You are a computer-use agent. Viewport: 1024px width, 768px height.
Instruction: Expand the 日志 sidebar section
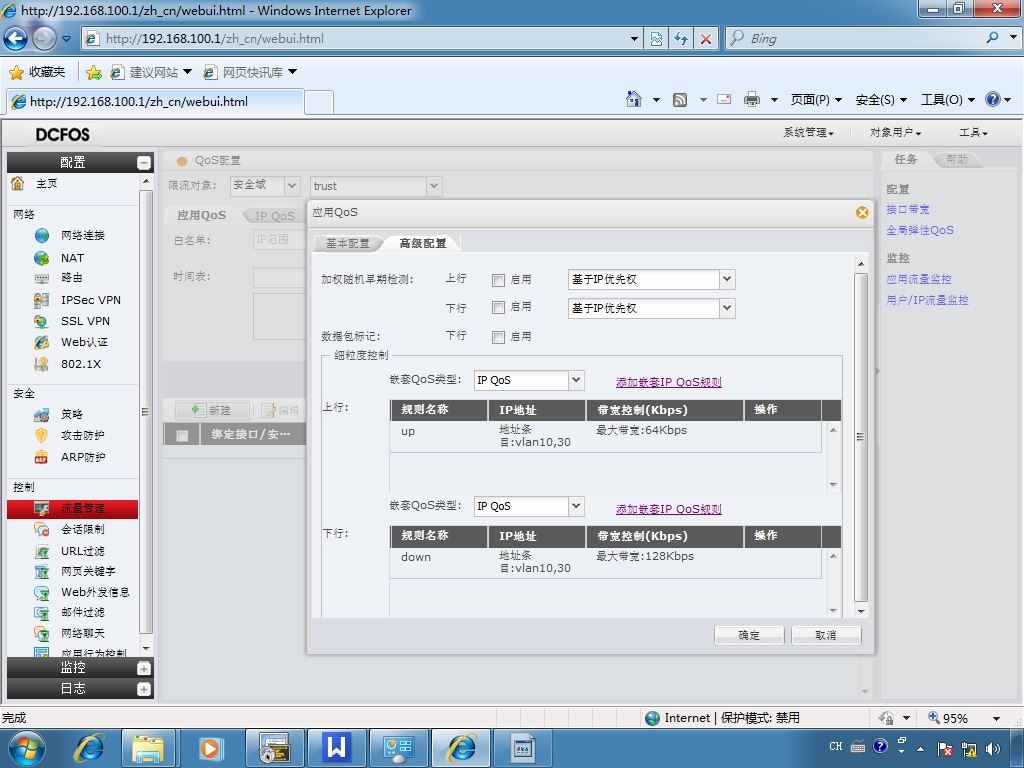(x=144, y=689)
